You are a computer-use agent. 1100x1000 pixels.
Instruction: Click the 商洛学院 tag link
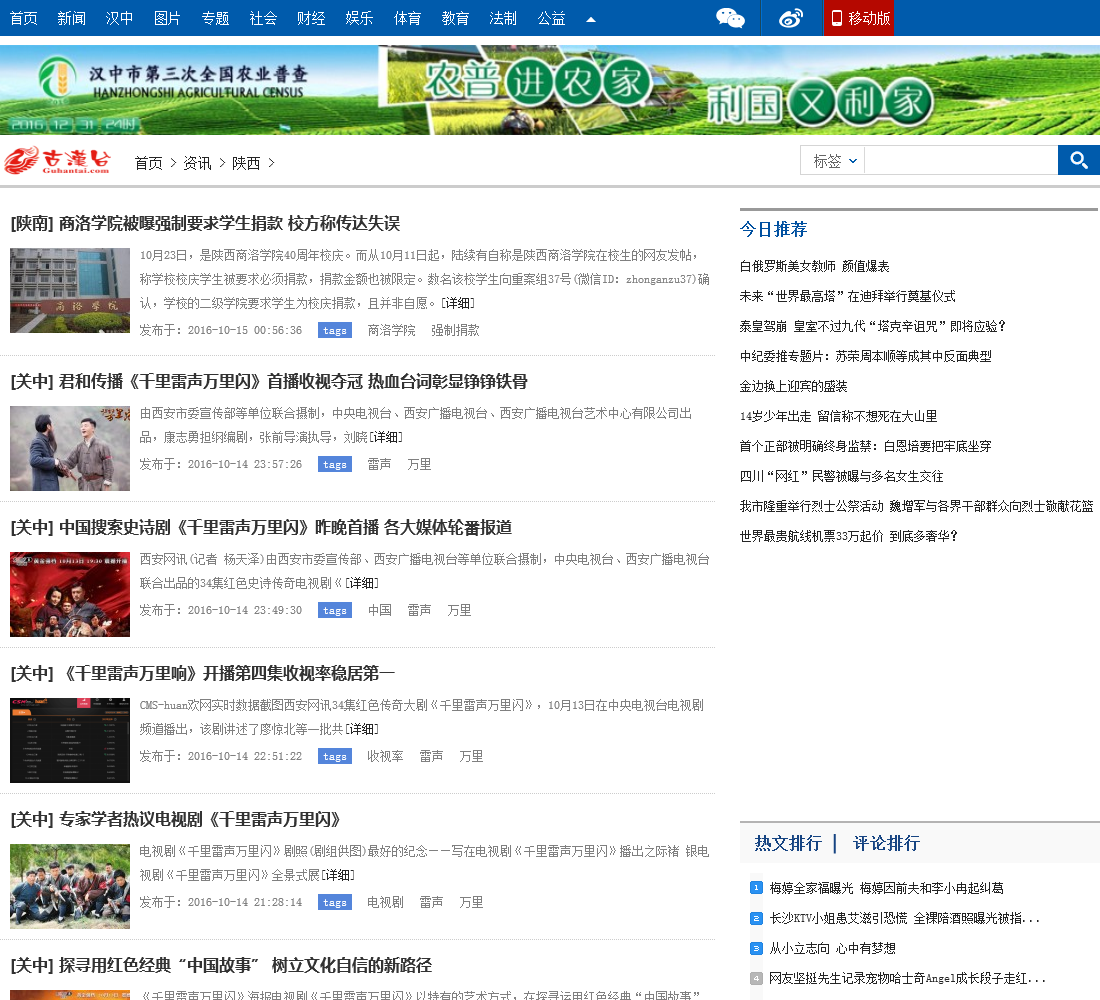click(391, 330)
